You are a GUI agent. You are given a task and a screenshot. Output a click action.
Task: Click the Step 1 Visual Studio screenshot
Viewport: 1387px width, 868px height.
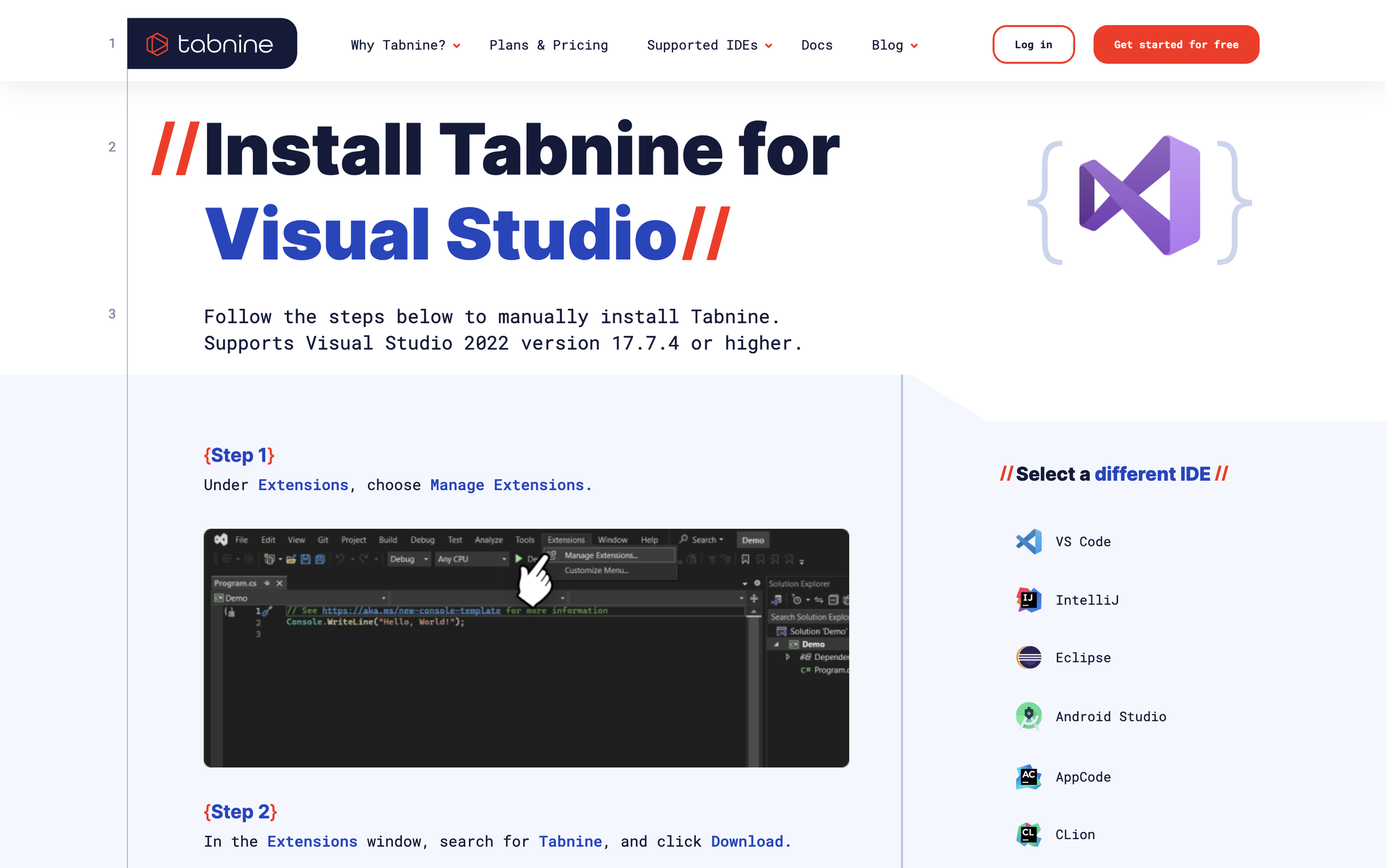click(526, 648)
